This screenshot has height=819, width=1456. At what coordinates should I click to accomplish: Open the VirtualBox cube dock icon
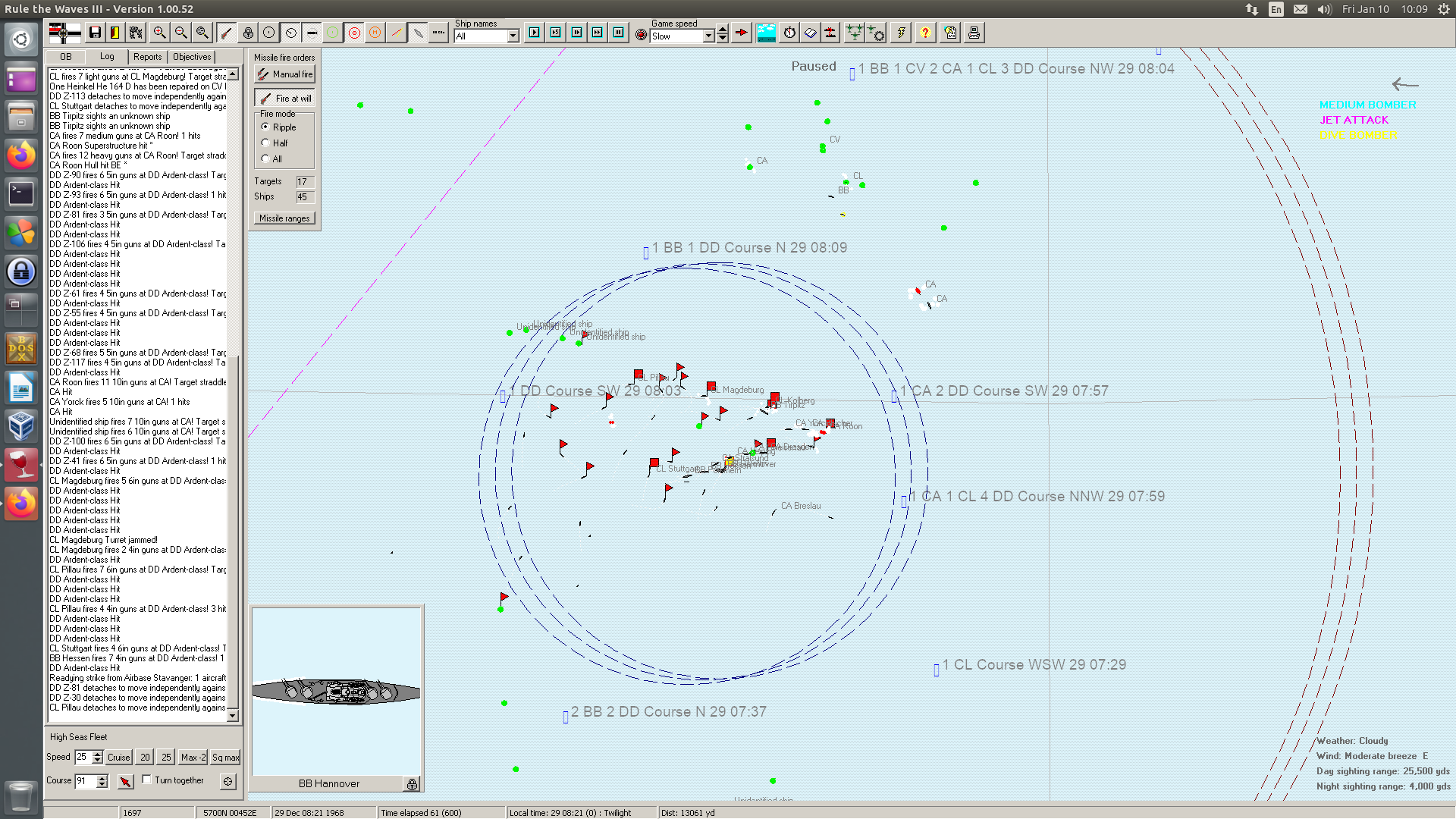(21, 425)
